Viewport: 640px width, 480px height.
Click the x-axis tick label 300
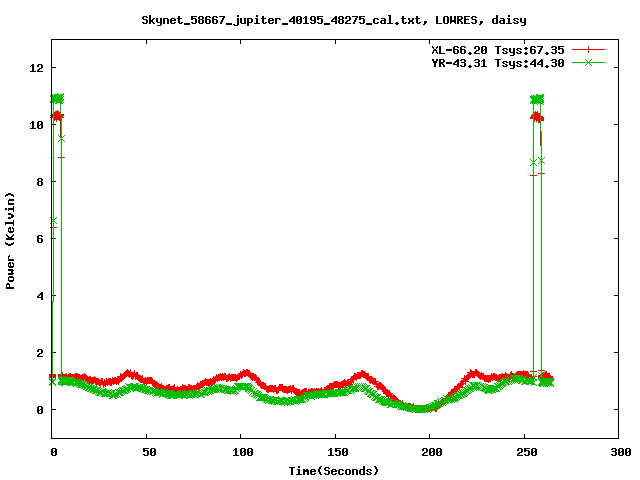click(621, 452)
